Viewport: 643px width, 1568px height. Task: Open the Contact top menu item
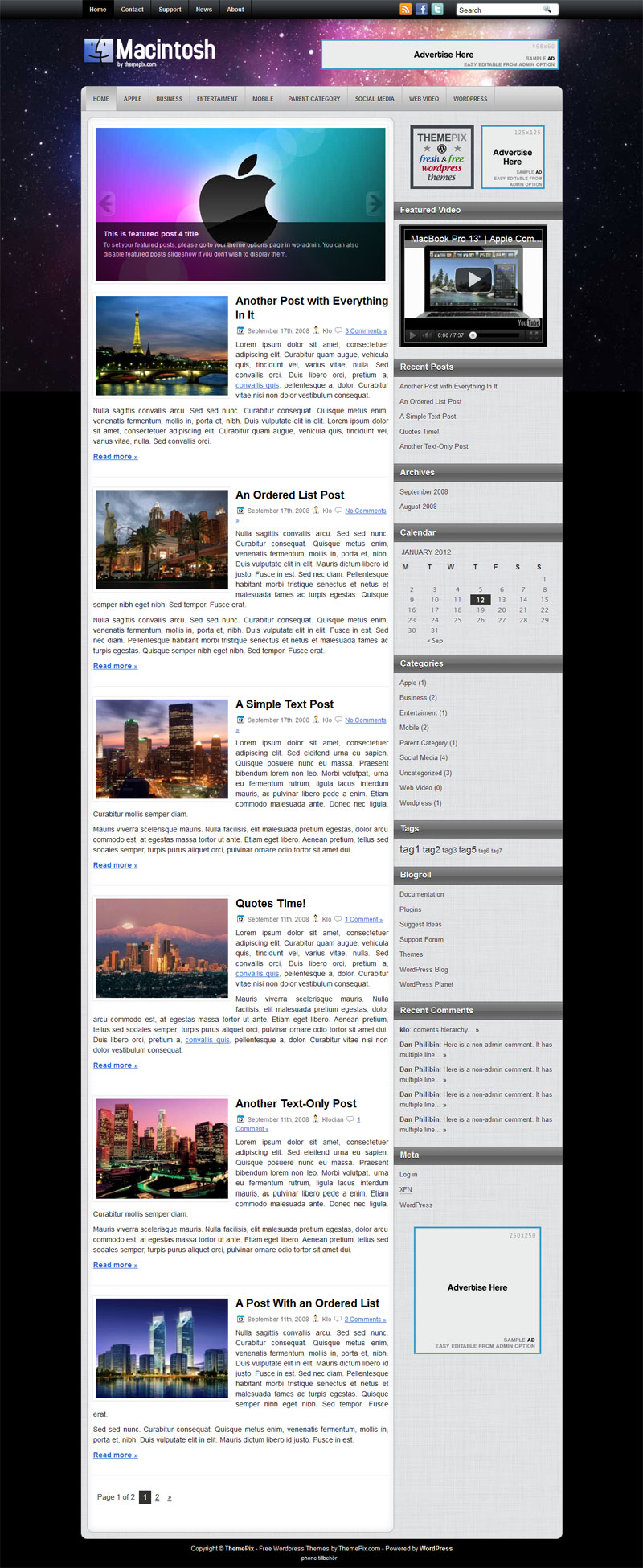point(132,10)
